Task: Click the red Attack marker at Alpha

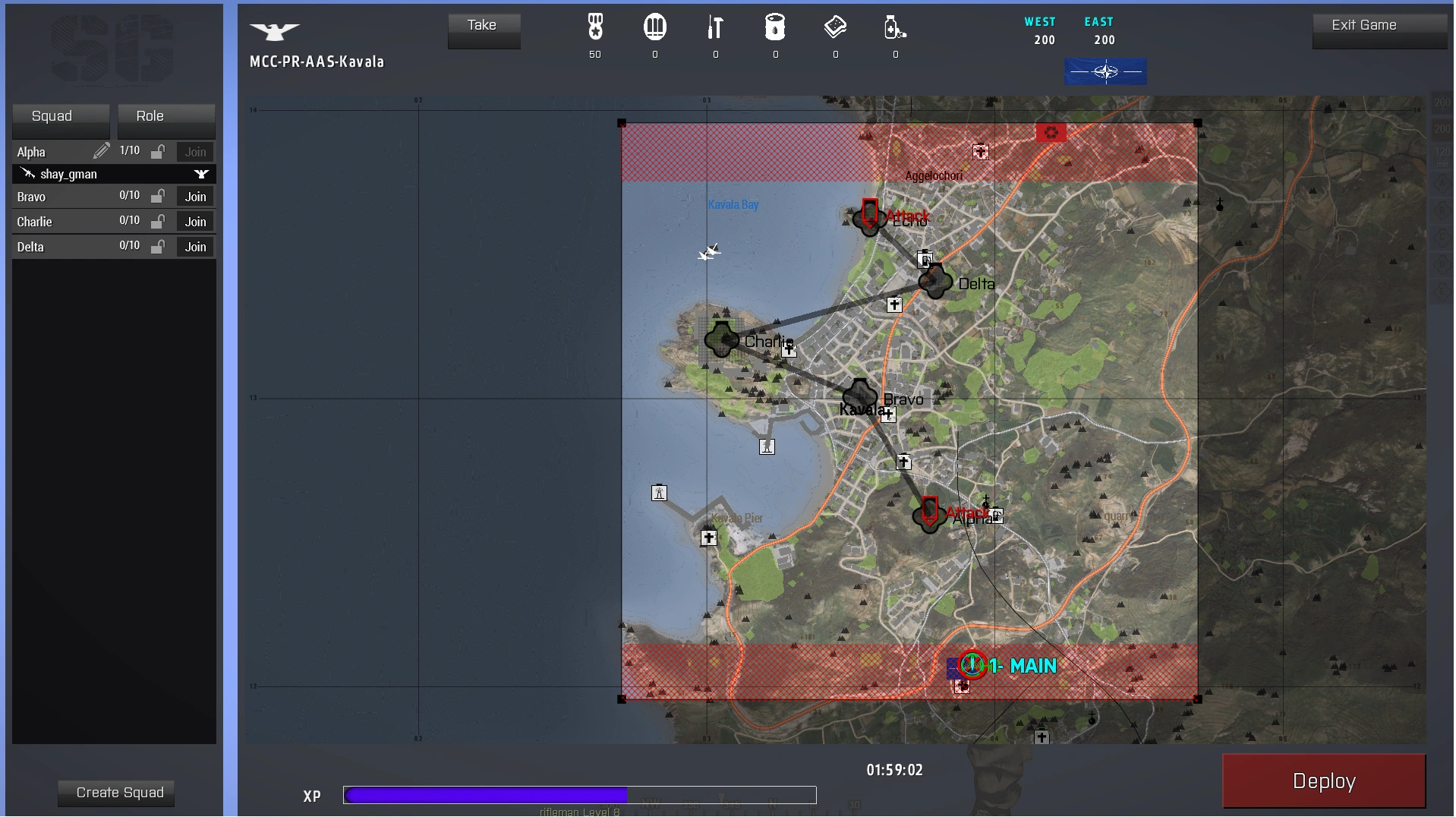Action: pos(929,510)
